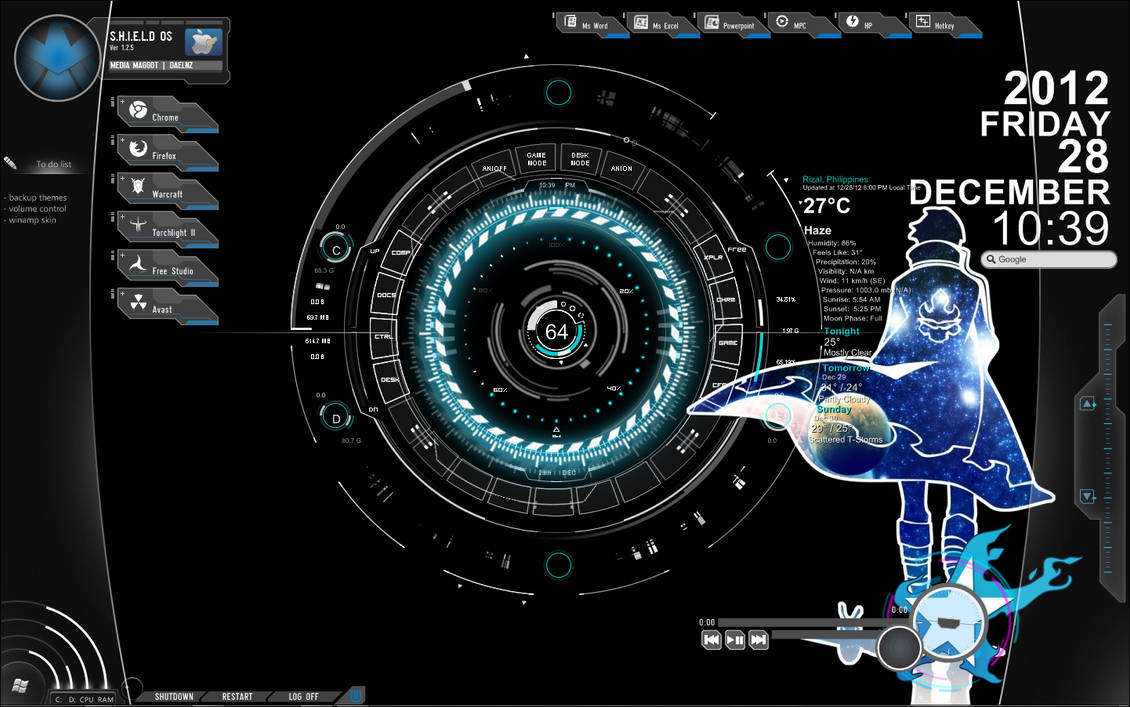
Task: Launch Torchlight II shortcut
Action: click(x=167, y=230)
